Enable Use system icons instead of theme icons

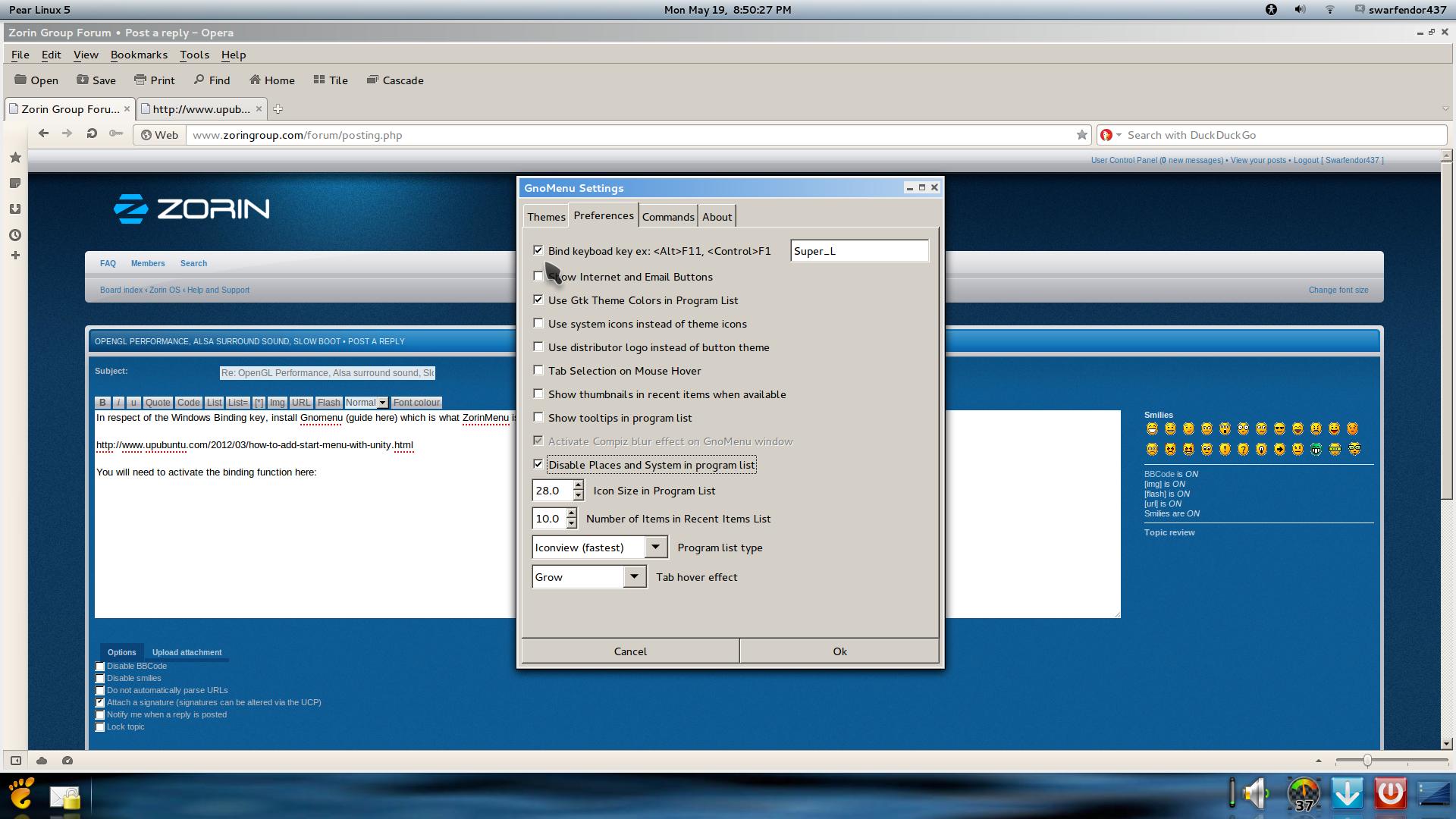538,323
